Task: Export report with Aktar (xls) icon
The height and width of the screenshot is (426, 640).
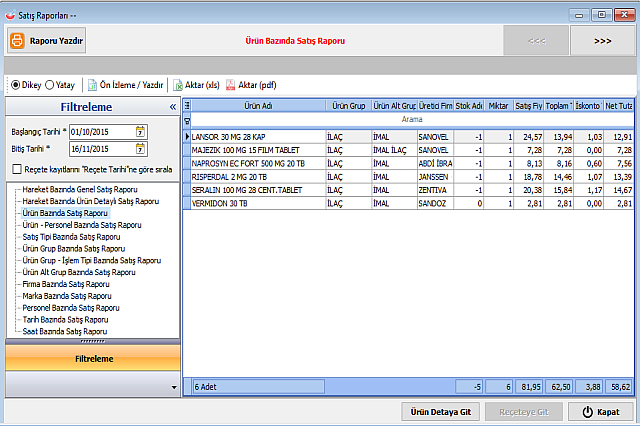Action: pos(179,85)
